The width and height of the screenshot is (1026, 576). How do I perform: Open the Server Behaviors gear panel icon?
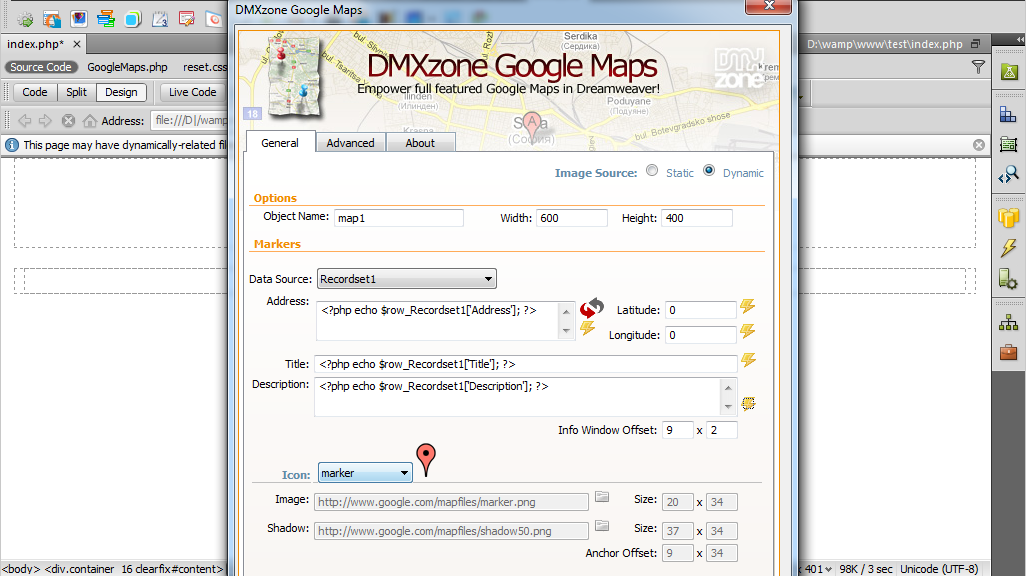click(1008, 278)
